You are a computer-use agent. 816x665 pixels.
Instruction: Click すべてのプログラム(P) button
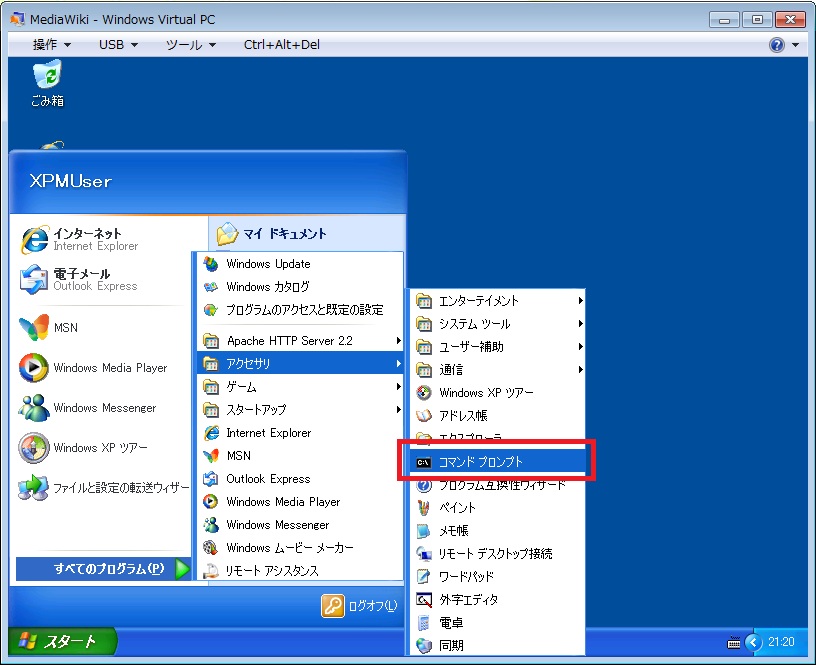point(103,569)
